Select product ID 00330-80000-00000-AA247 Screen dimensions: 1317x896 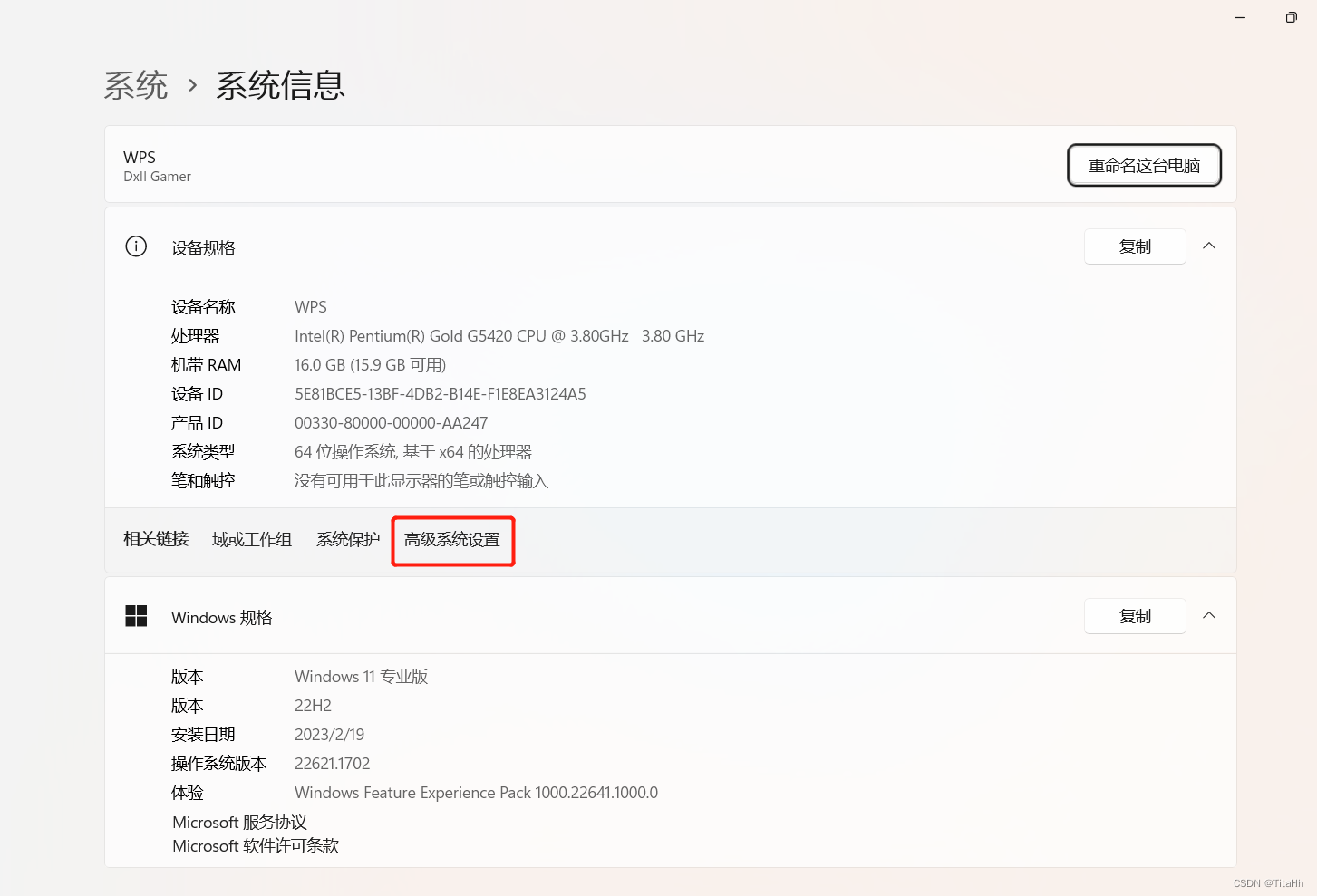click(392, 423)
